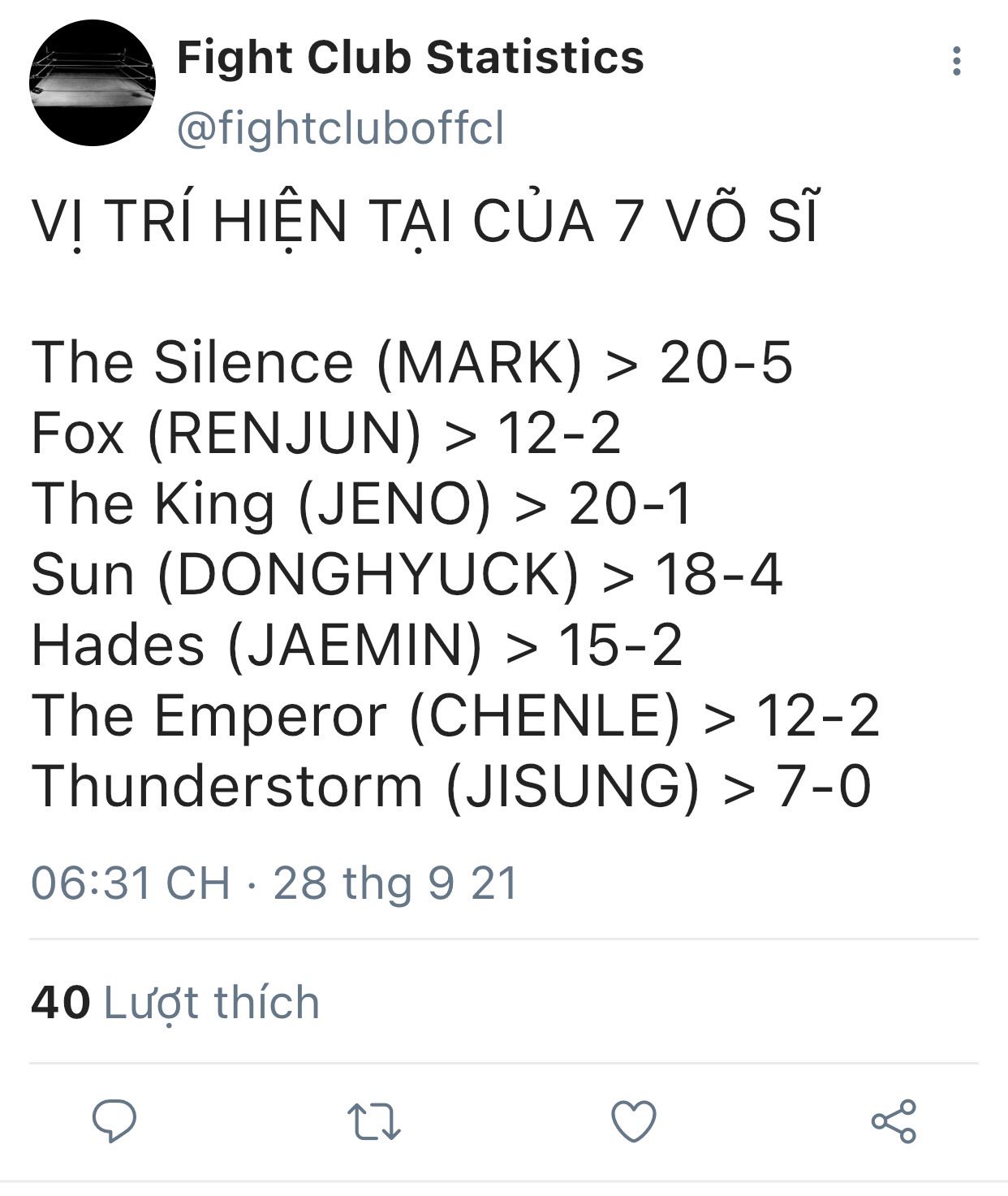Click the Fox (RENJUN) 12-2 line
The width and height of the screenshot is (1008, 1196).
pyautogui.click(x=325, y=433)
